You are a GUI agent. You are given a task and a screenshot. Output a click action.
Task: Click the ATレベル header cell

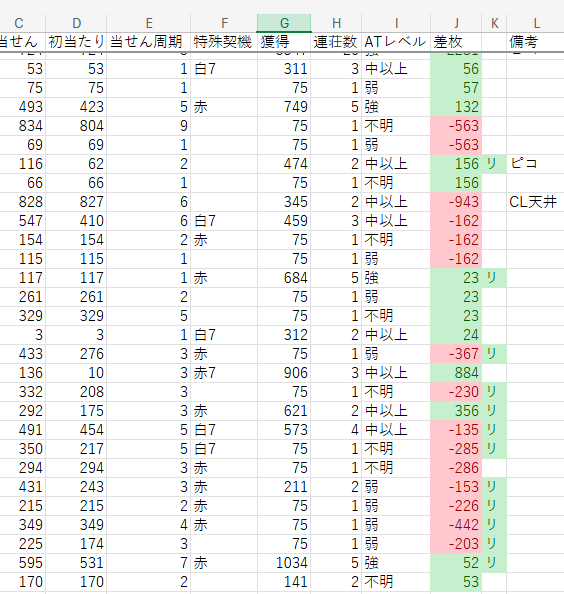tap(396, 42)
